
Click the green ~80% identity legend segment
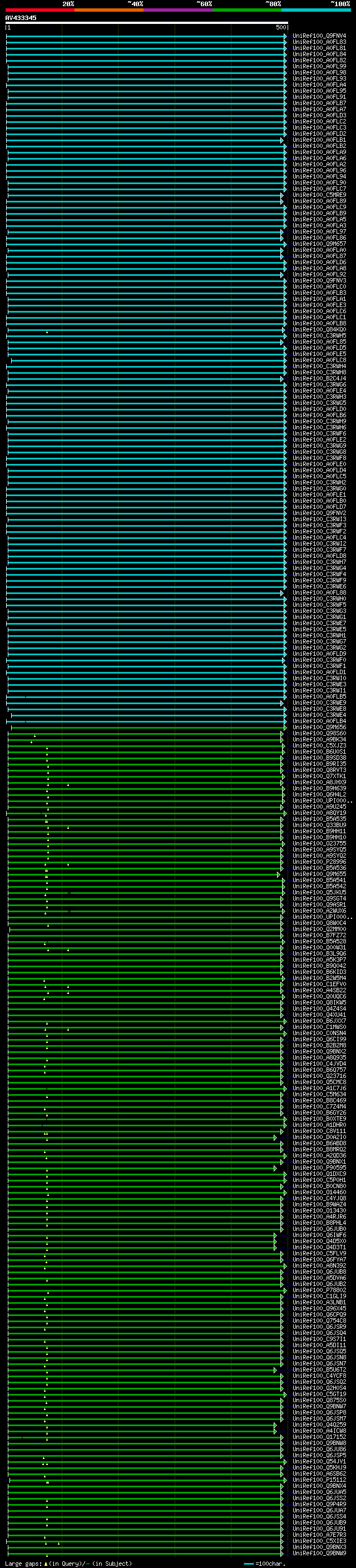click(247, 10)
